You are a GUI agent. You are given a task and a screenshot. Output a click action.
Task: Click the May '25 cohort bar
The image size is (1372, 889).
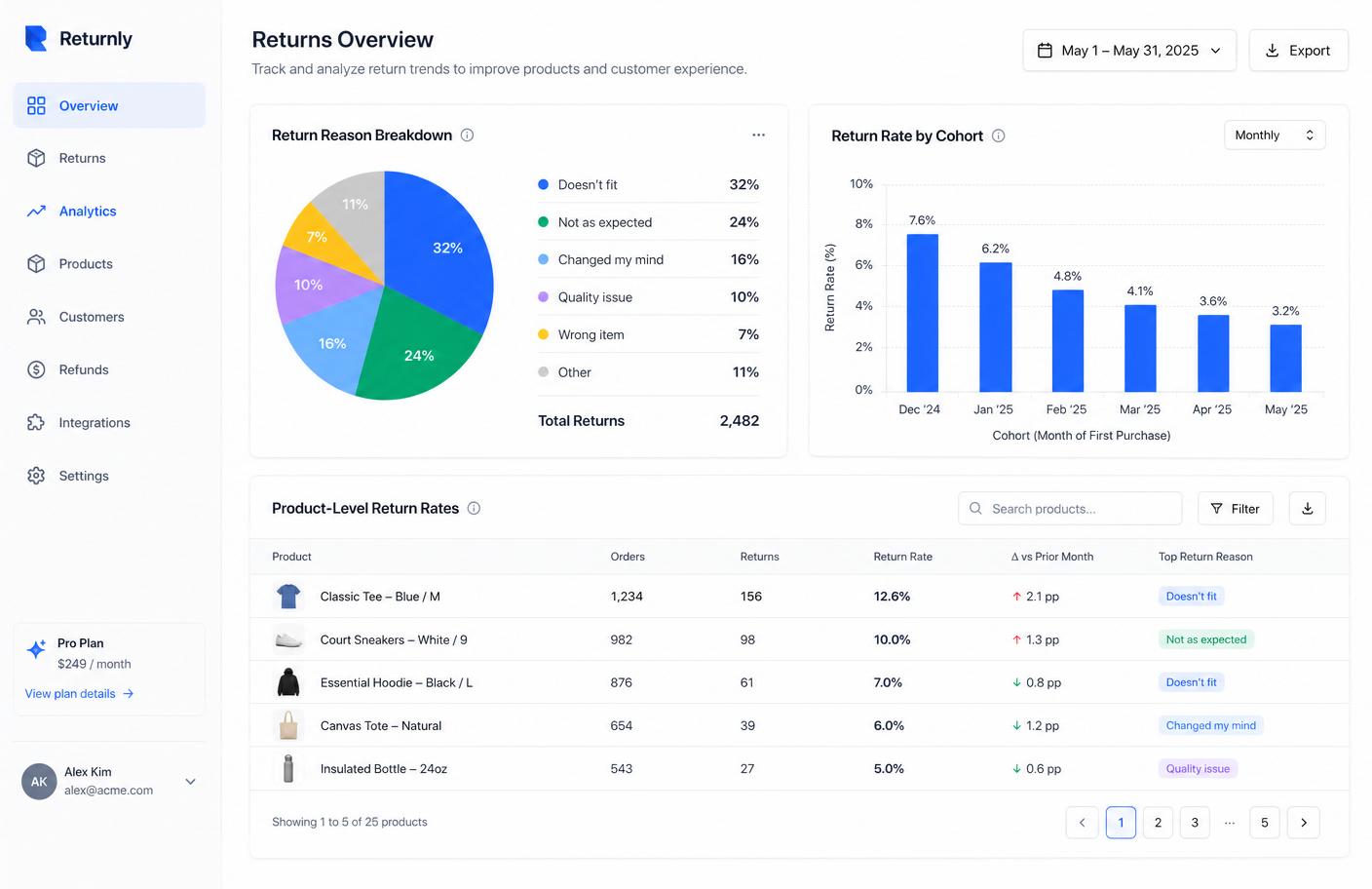[1285, 359]
